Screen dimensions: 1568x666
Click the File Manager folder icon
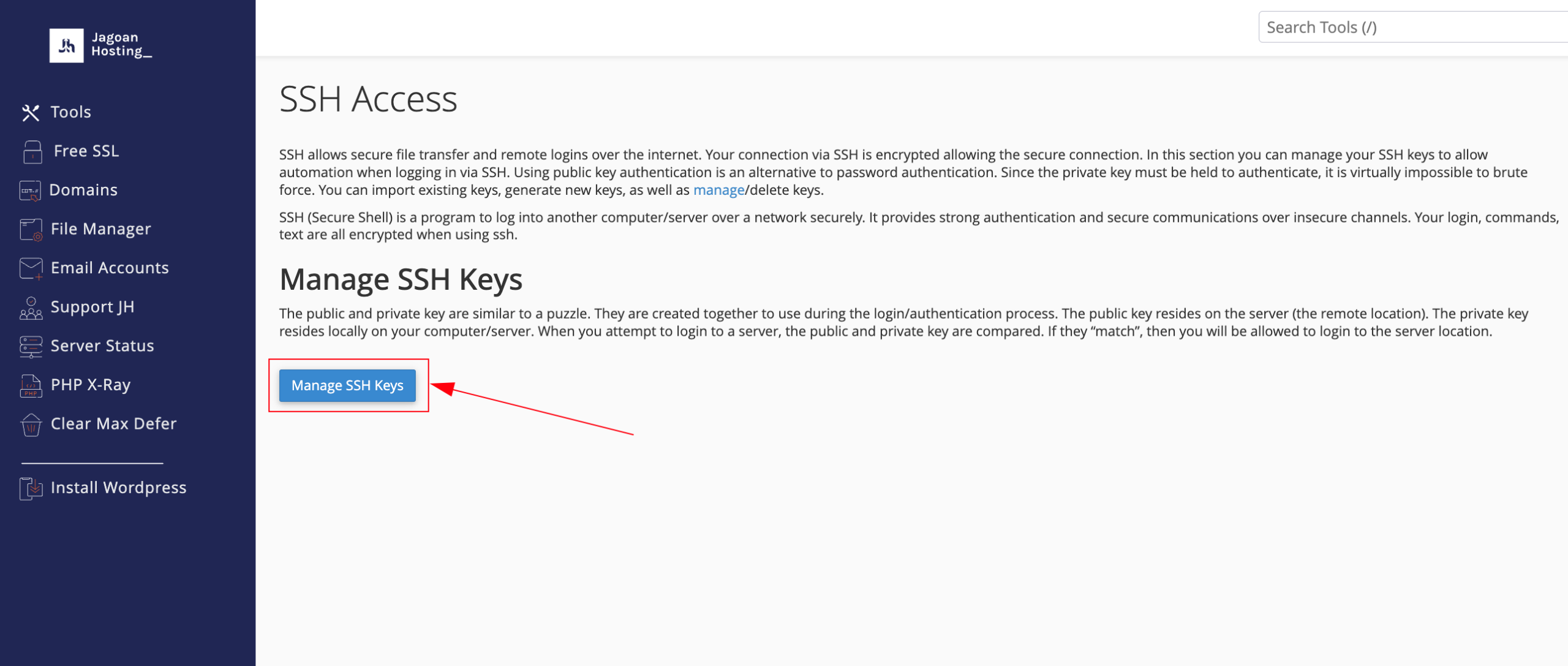pyautogui.click(x=31, y=229)
